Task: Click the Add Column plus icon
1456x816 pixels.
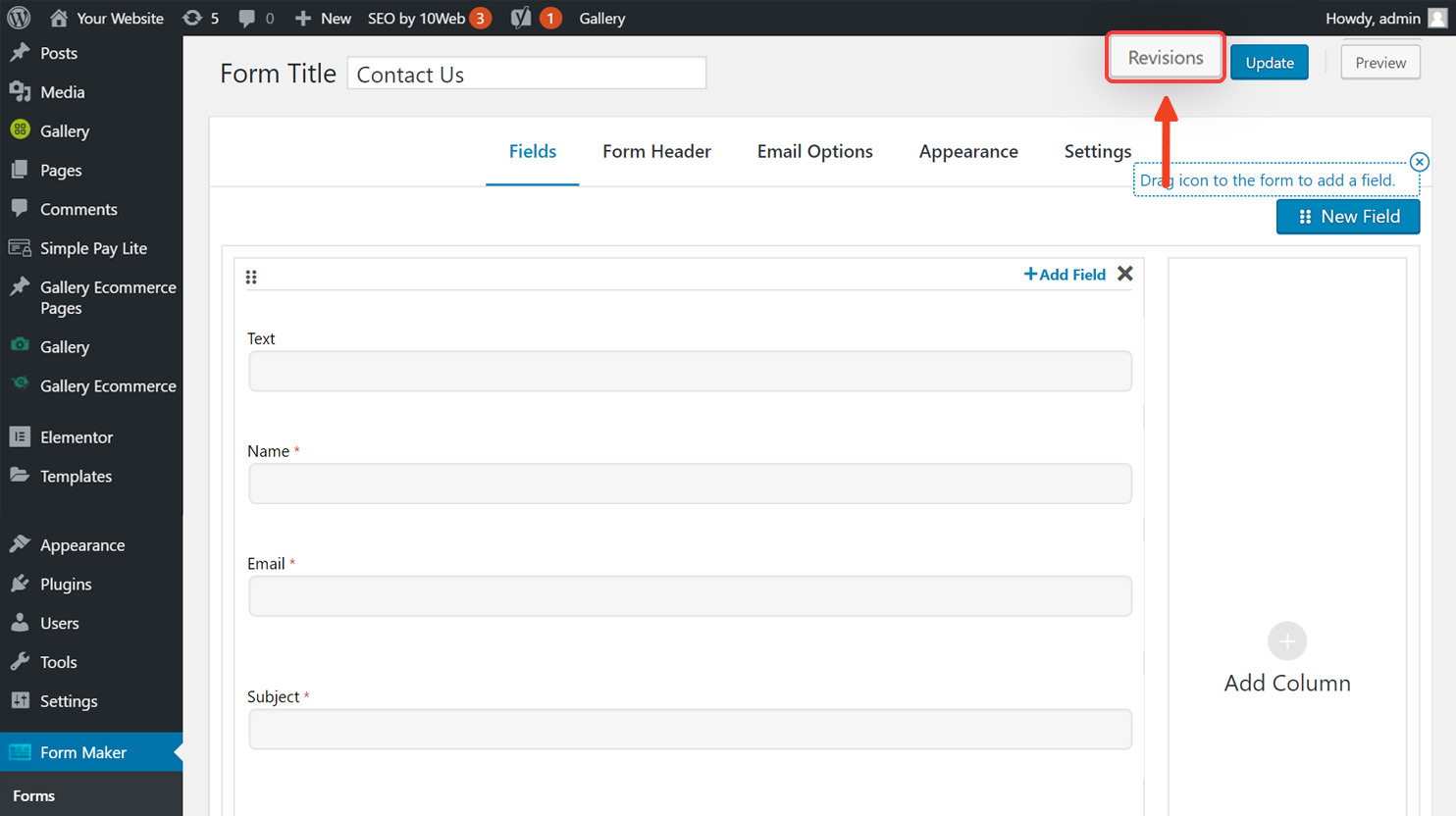Action: (x=1287, y=641)
